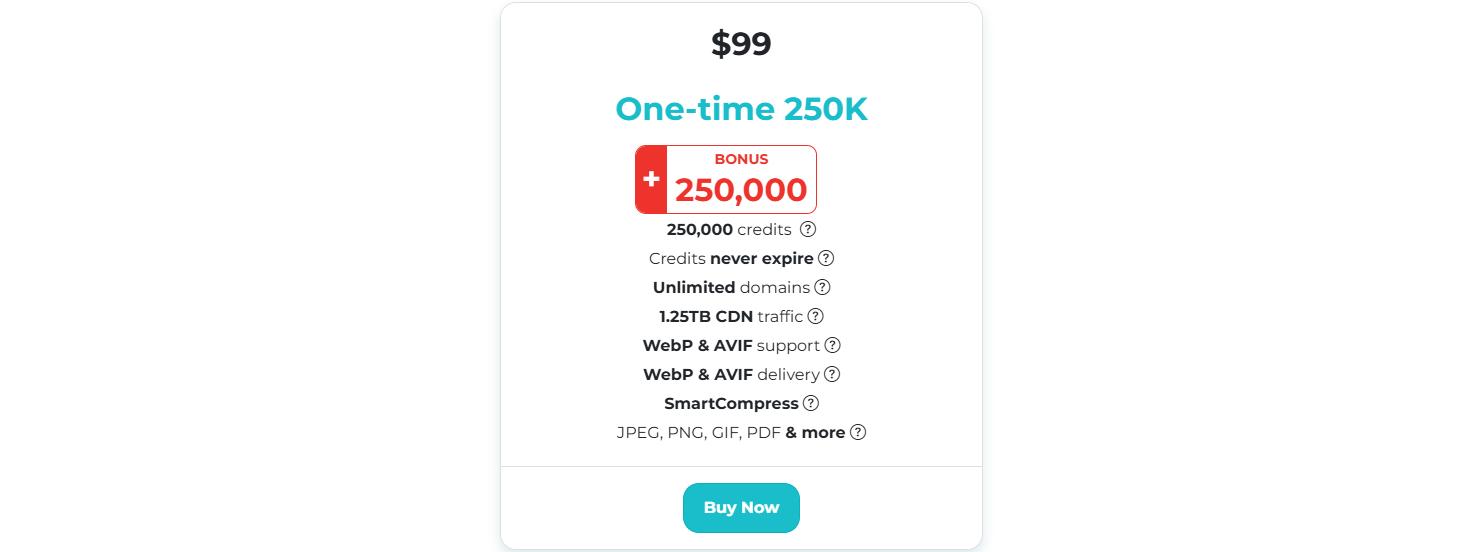The width and height of the screenshot is (1483, 552).
Task: Click the "250,000 credits" feature text
Action: pyautogui.click(x=729, y=230)
